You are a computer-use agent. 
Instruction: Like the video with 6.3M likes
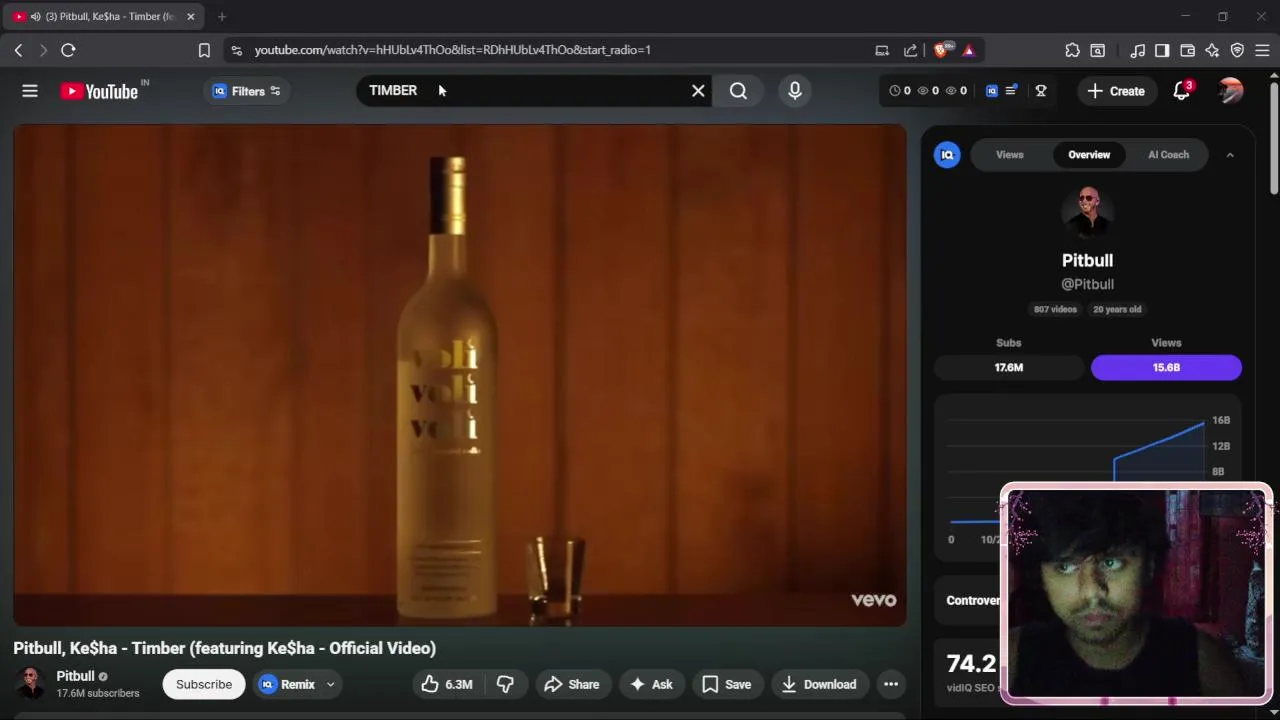click(x=446, y=684)
